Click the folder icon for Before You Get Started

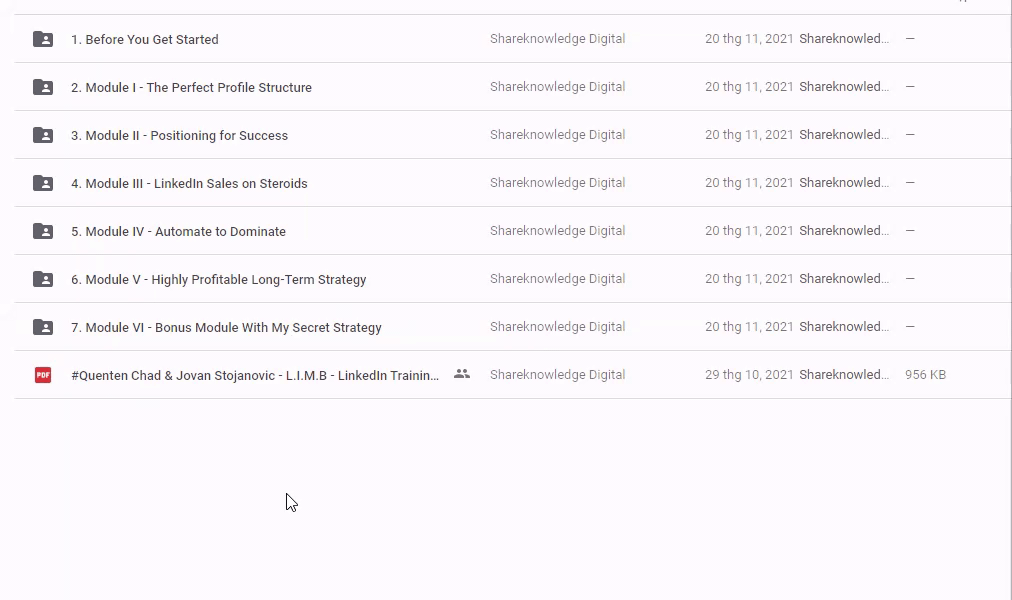tap(43, 39)
